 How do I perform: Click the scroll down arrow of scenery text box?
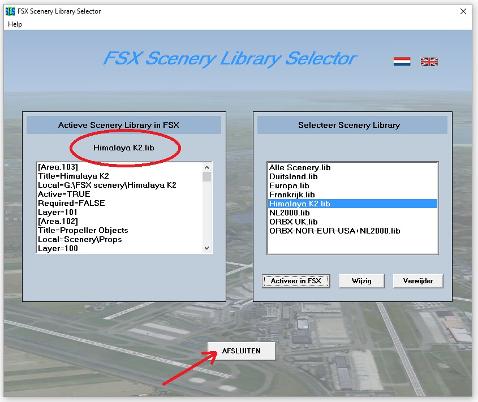coord(207,248)
